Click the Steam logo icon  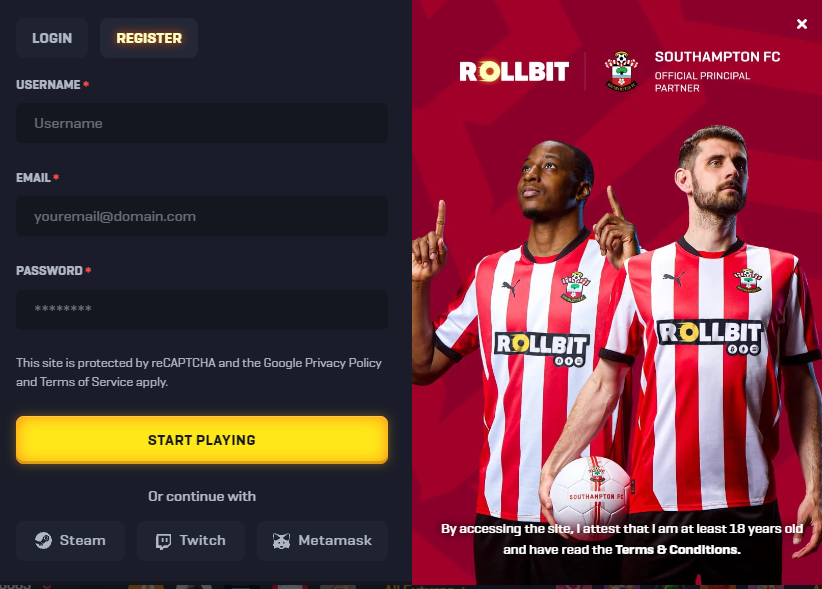click(44, 540)
